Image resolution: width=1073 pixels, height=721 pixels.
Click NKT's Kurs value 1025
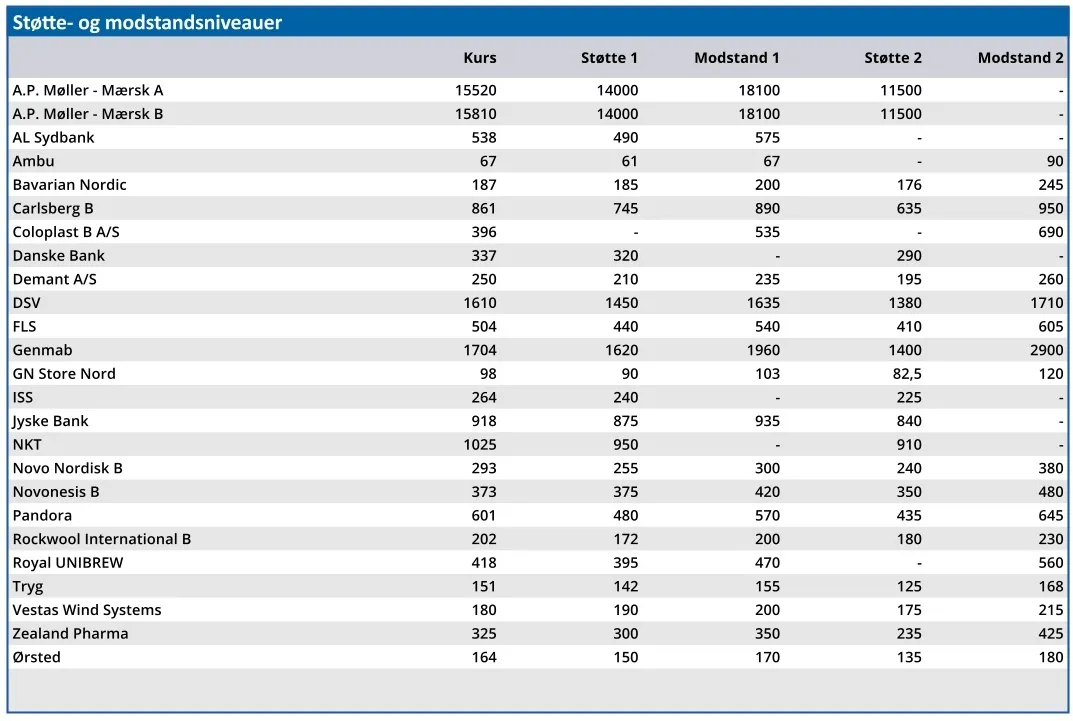480,444
